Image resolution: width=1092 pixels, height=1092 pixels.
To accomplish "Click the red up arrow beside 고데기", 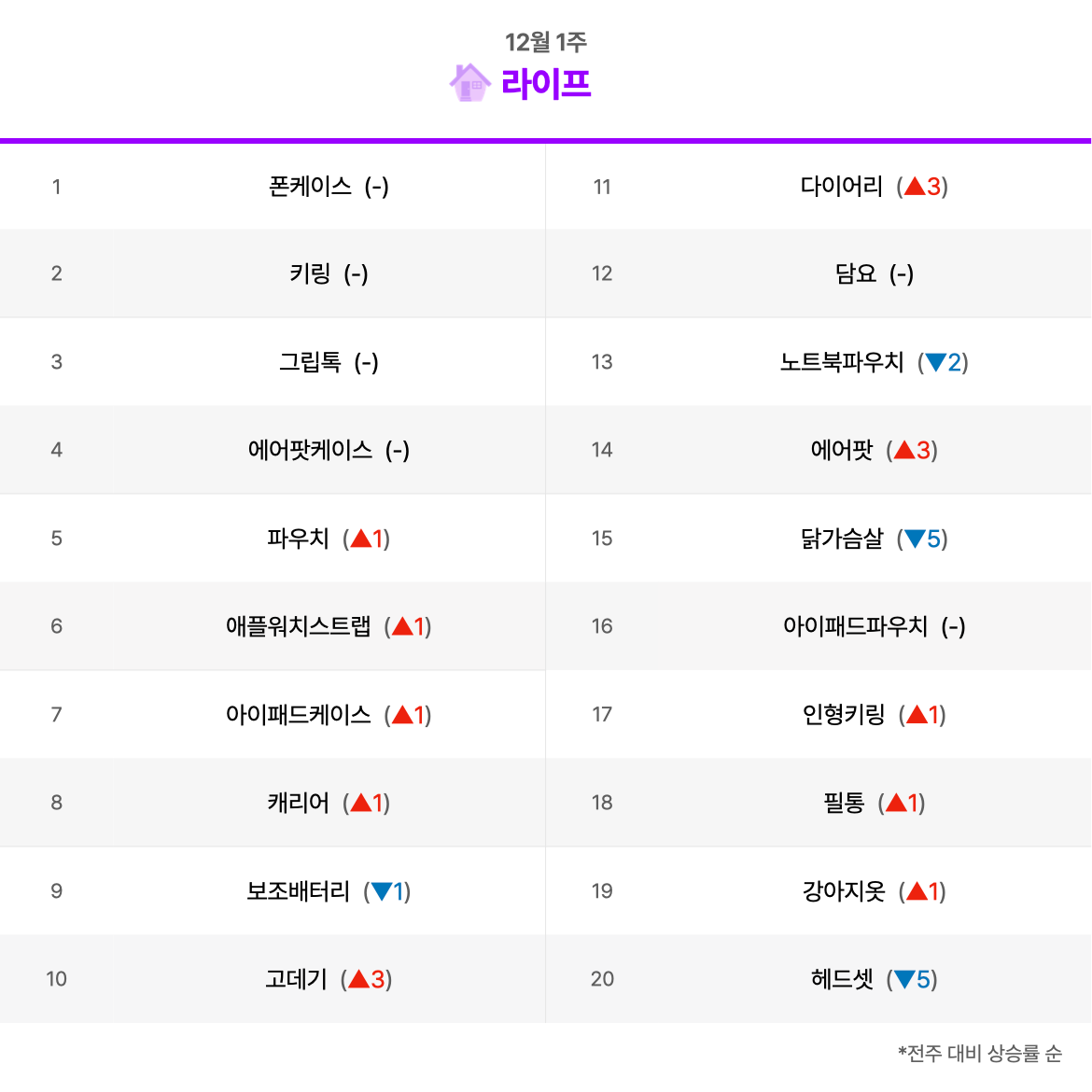I will click(x=358, y=979).
